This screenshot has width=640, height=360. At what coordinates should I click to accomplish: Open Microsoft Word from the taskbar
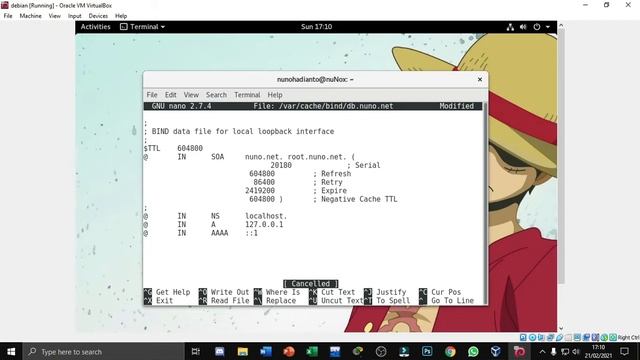pos(266,351)
